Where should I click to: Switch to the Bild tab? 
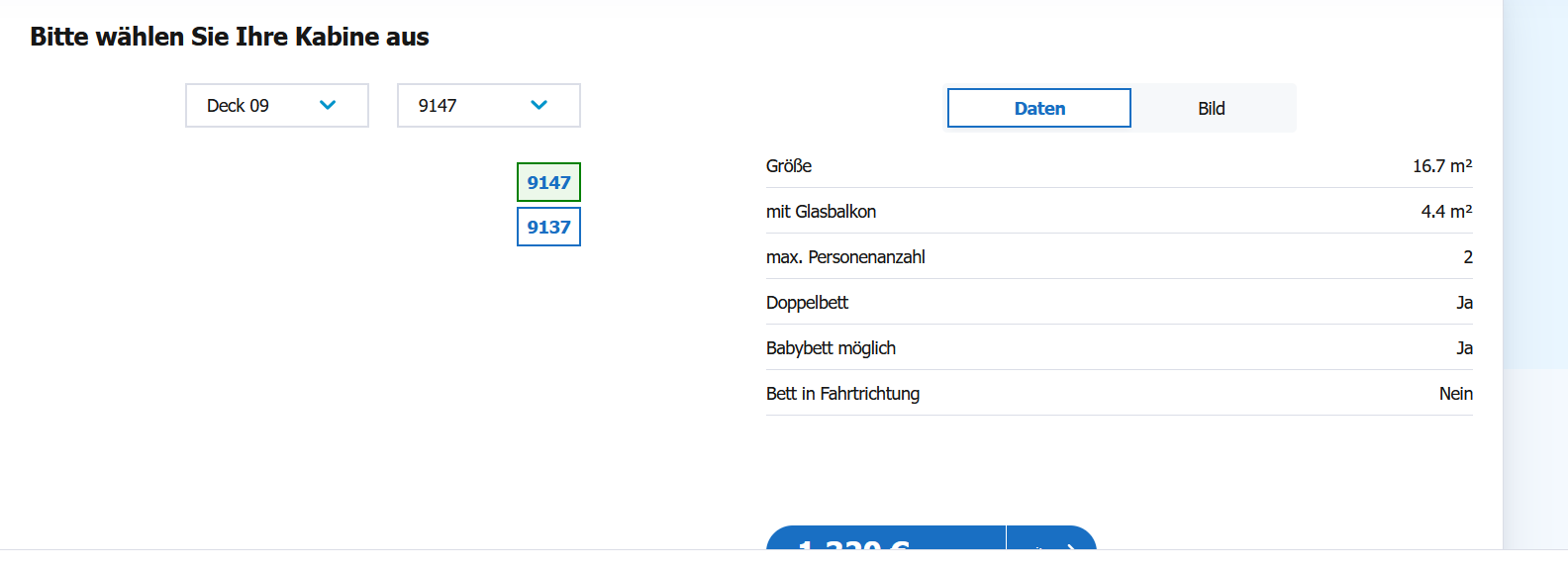pyautogui.click(x=1212, y=109)
